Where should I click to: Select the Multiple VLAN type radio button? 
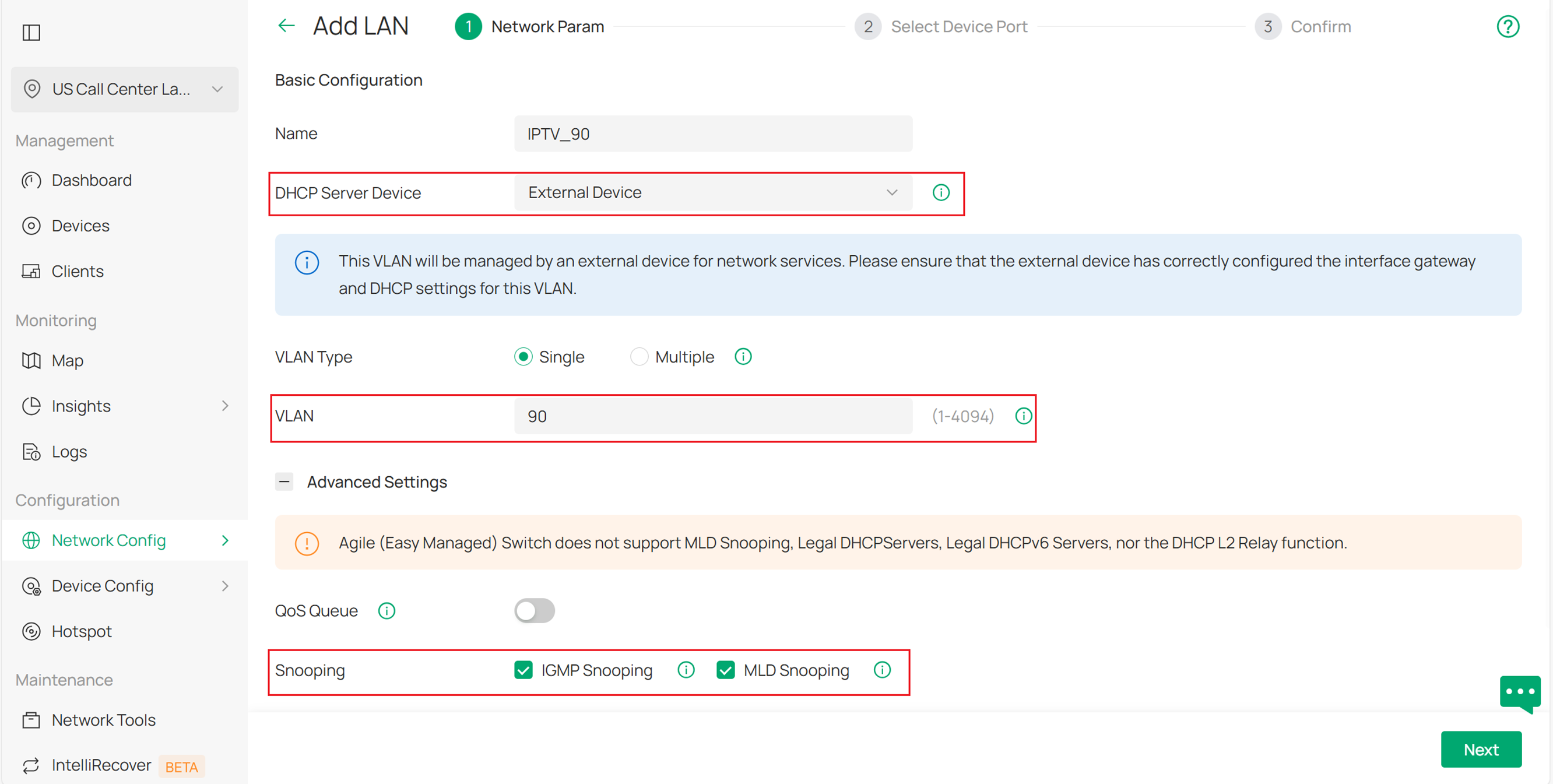[x=639, y=356]
